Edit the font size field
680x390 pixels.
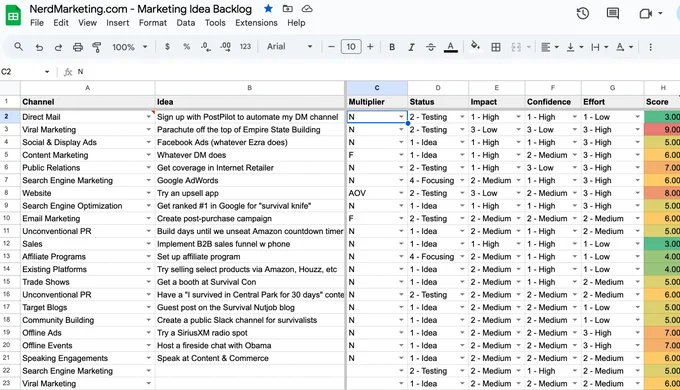tap(351, 46)
